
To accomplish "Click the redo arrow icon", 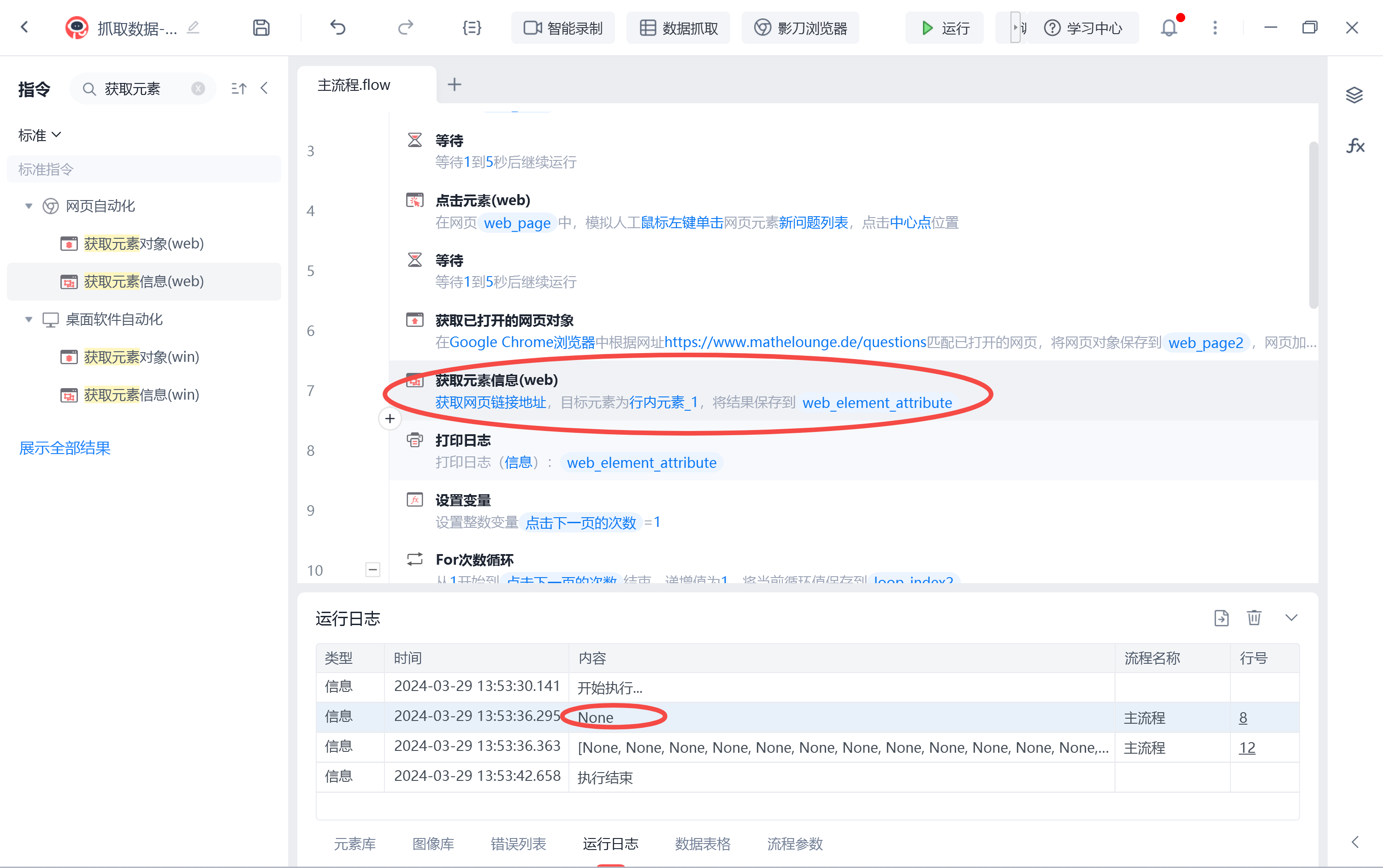I will pos(405,28).
